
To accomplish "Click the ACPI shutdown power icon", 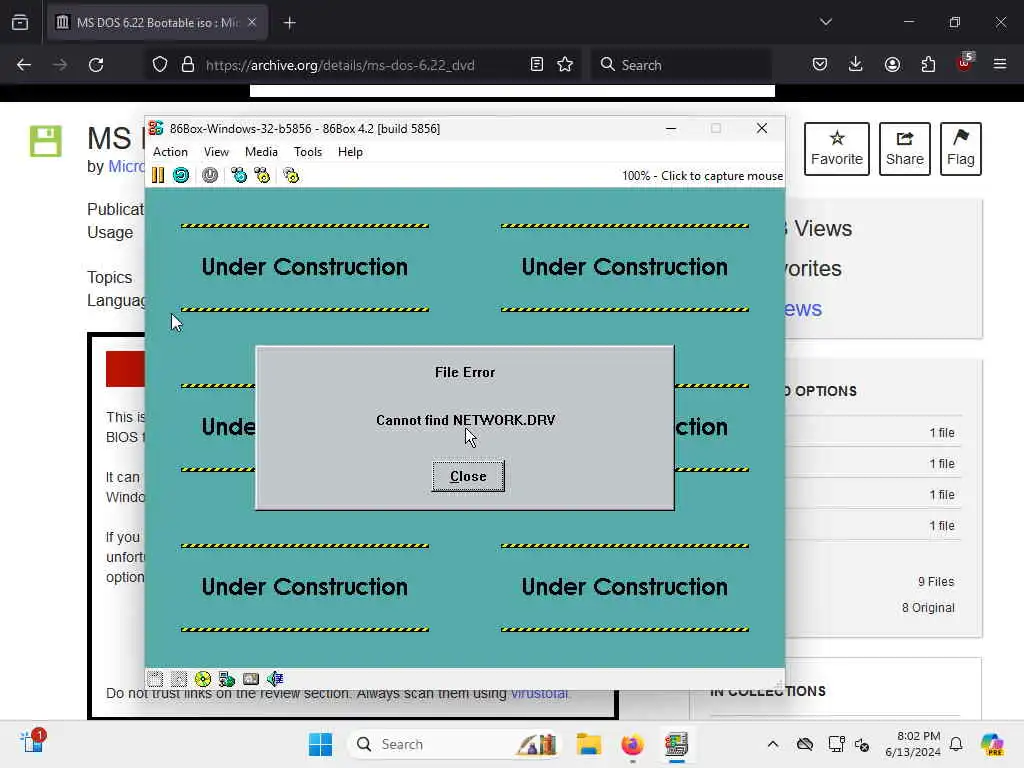I will coord(210,175).
